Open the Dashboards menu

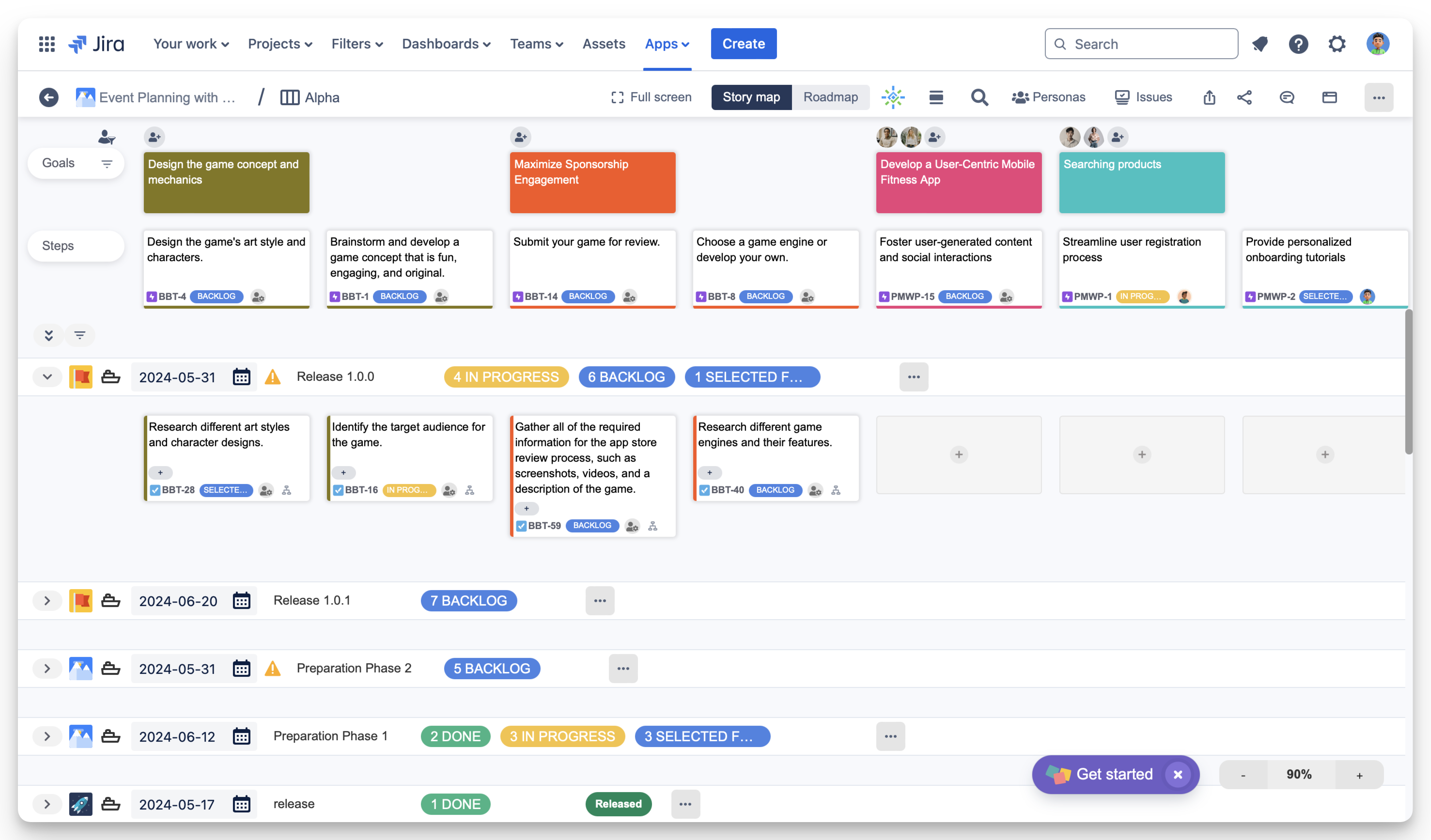coord(446,44)
